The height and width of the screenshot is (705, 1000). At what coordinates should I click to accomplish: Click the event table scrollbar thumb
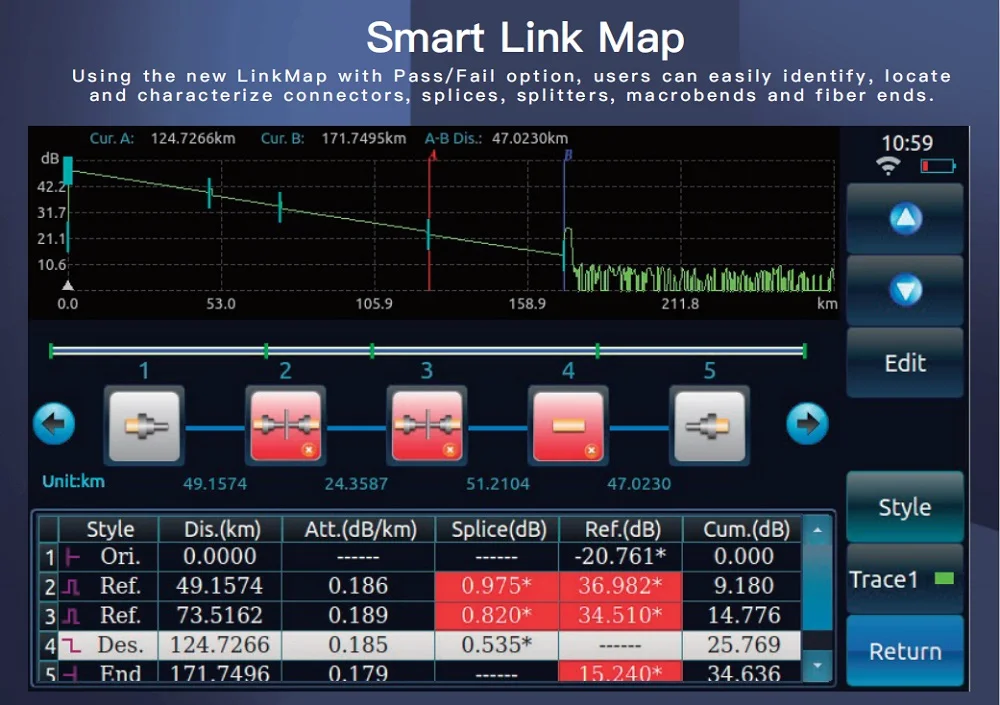(817, 586)
